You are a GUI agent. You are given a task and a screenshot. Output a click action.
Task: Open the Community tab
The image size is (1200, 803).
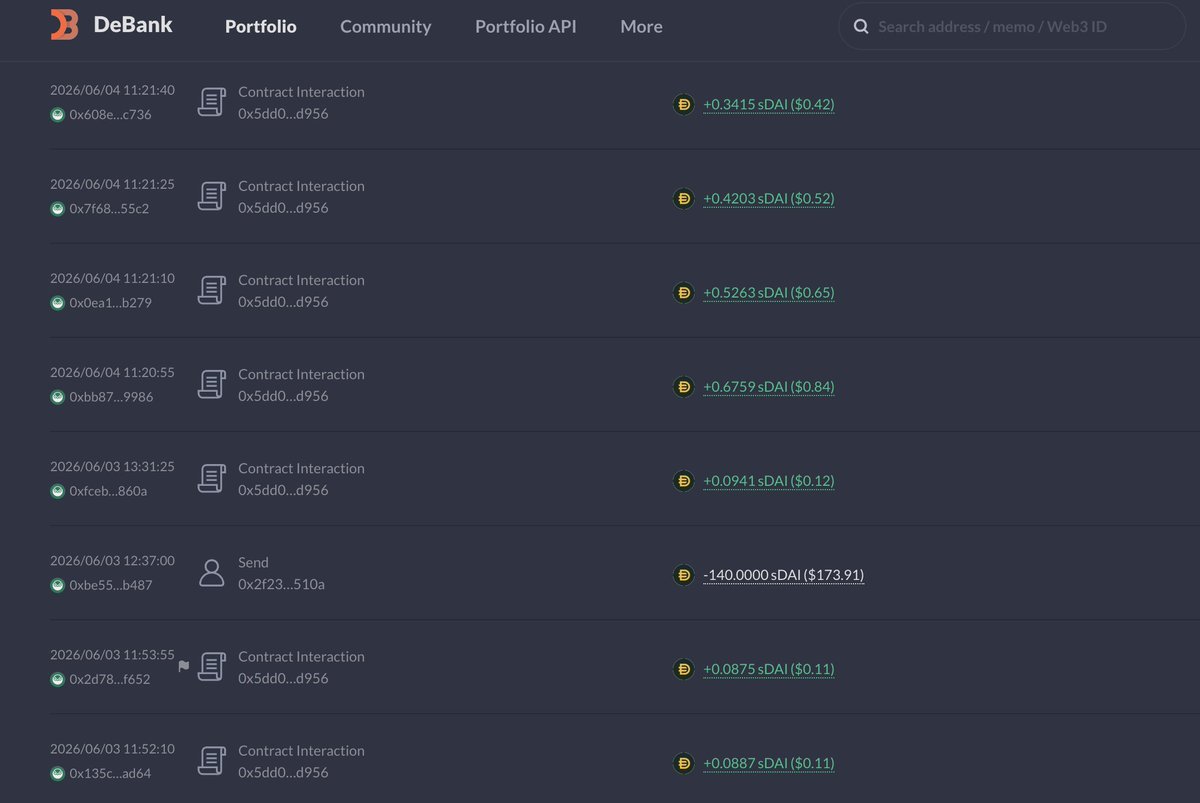[x=386, y=27]
